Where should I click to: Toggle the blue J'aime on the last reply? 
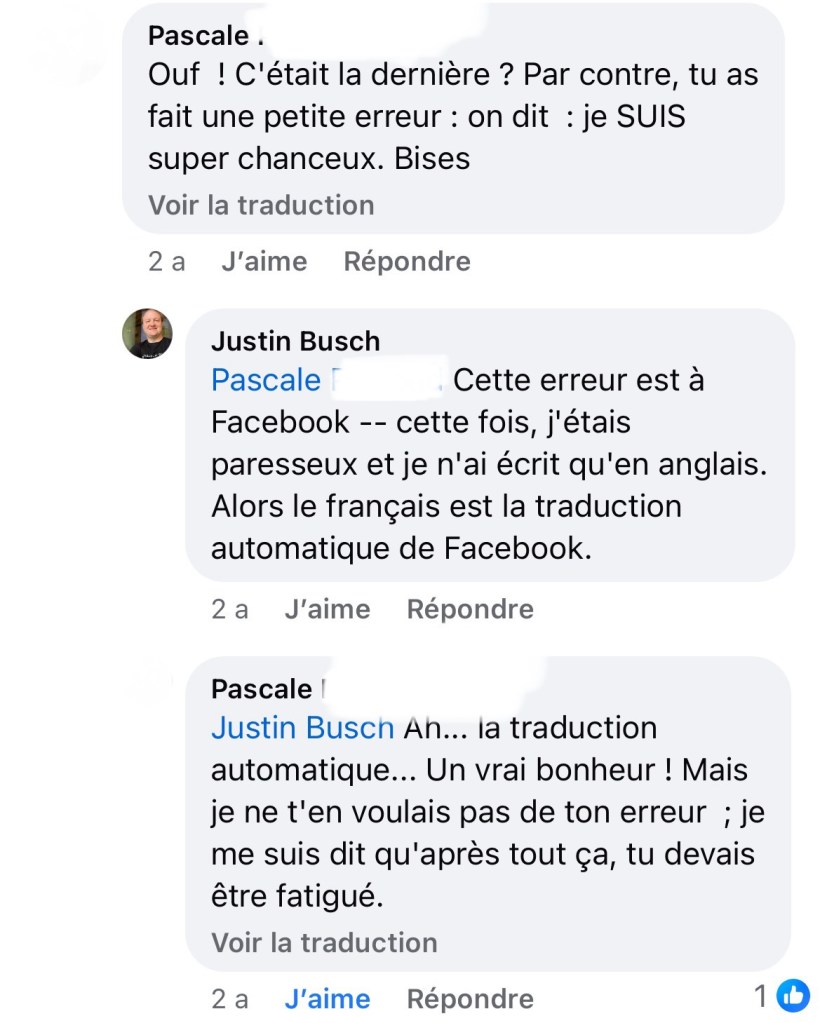(x=327, y=998)
